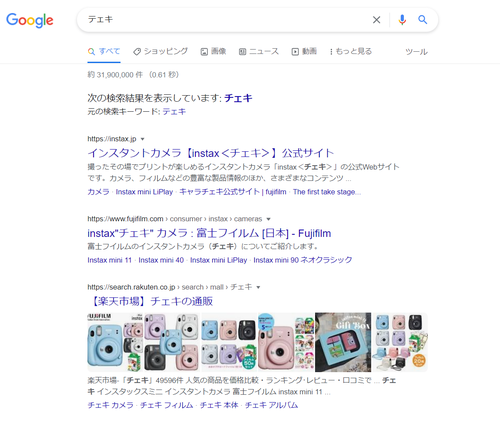This screenshot has width=500, height=423.
Task: Open the ツール options
Action: click(x=416, y=52)
